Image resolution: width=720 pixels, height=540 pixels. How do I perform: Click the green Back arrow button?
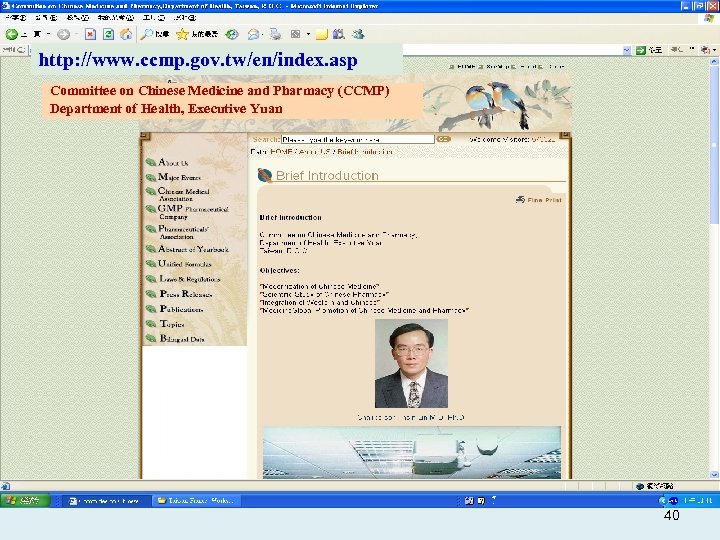tap(11, 34)
